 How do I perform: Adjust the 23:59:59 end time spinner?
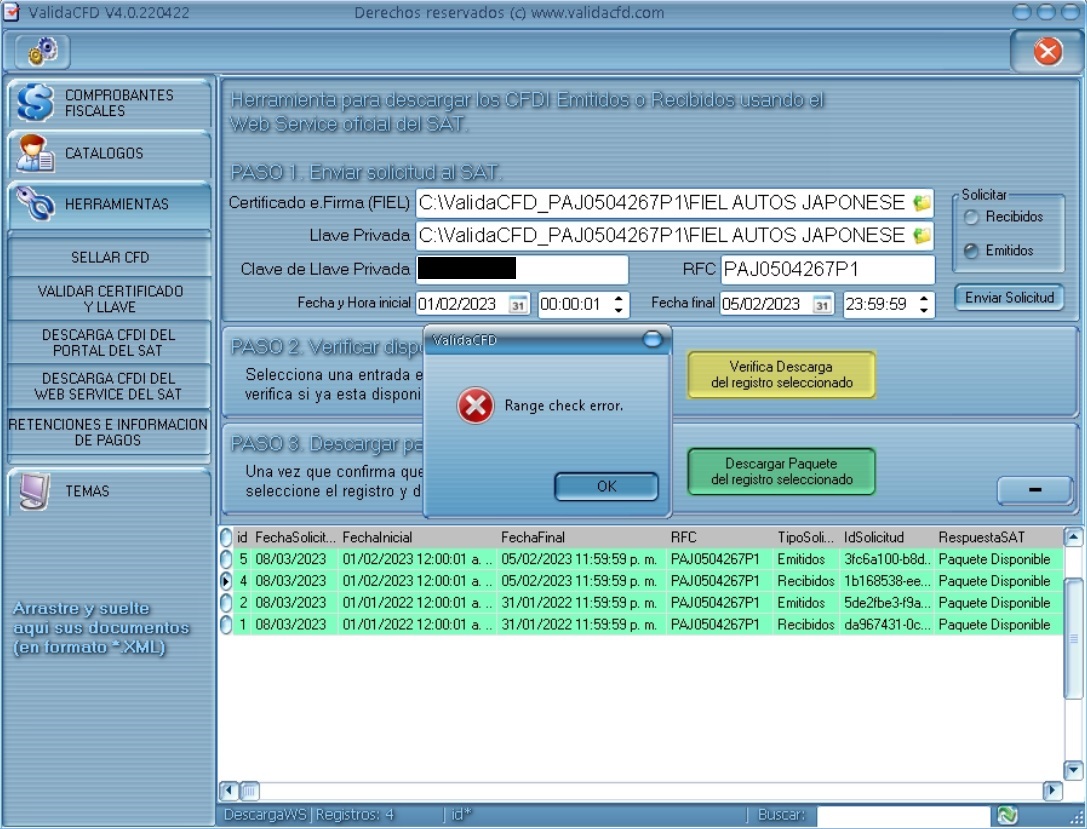pos(923,304)
